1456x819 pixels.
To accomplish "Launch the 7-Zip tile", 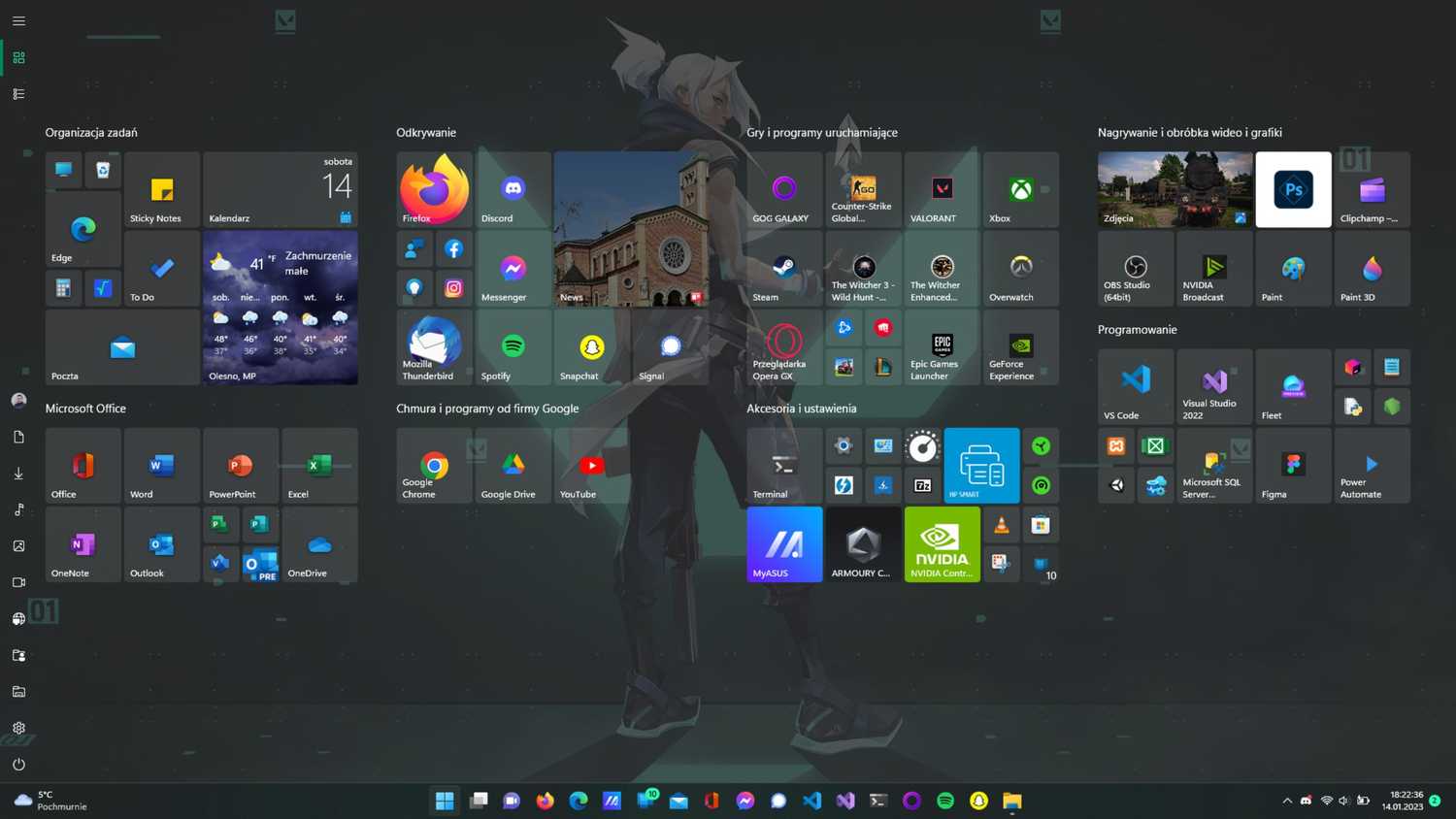I will (922, 484).
